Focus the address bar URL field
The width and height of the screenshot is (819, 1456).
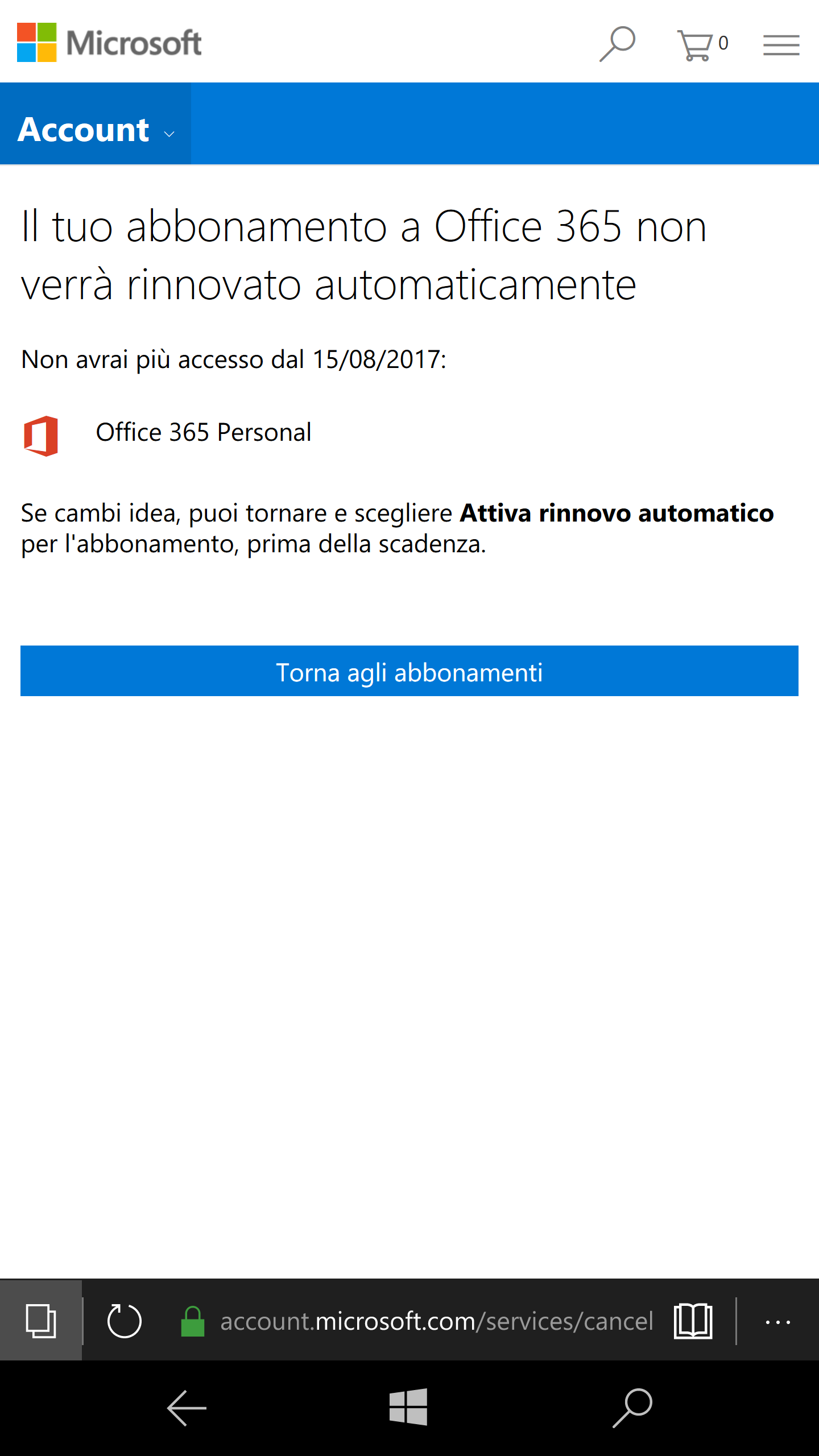[x=436, y=1321]
